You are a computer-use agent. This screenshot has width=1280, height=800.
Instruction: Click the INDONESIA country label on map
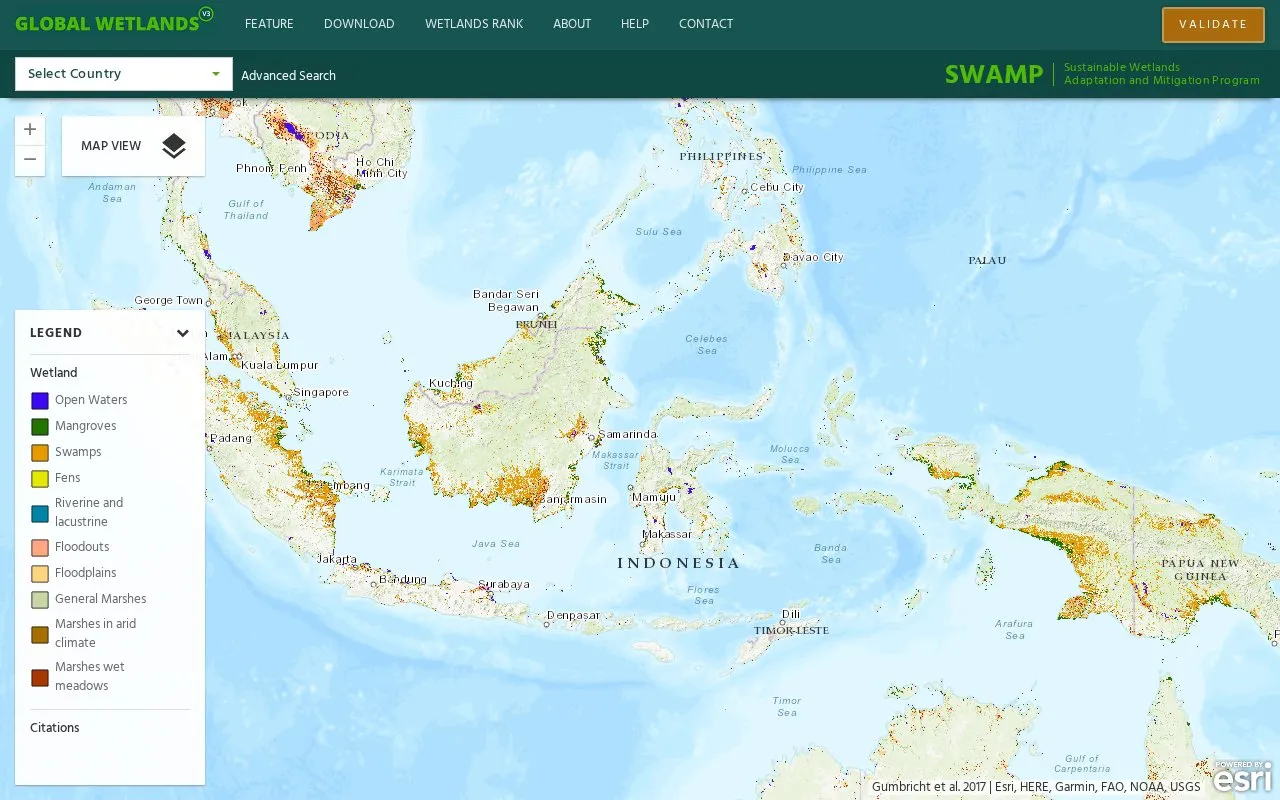pos(679,563)
